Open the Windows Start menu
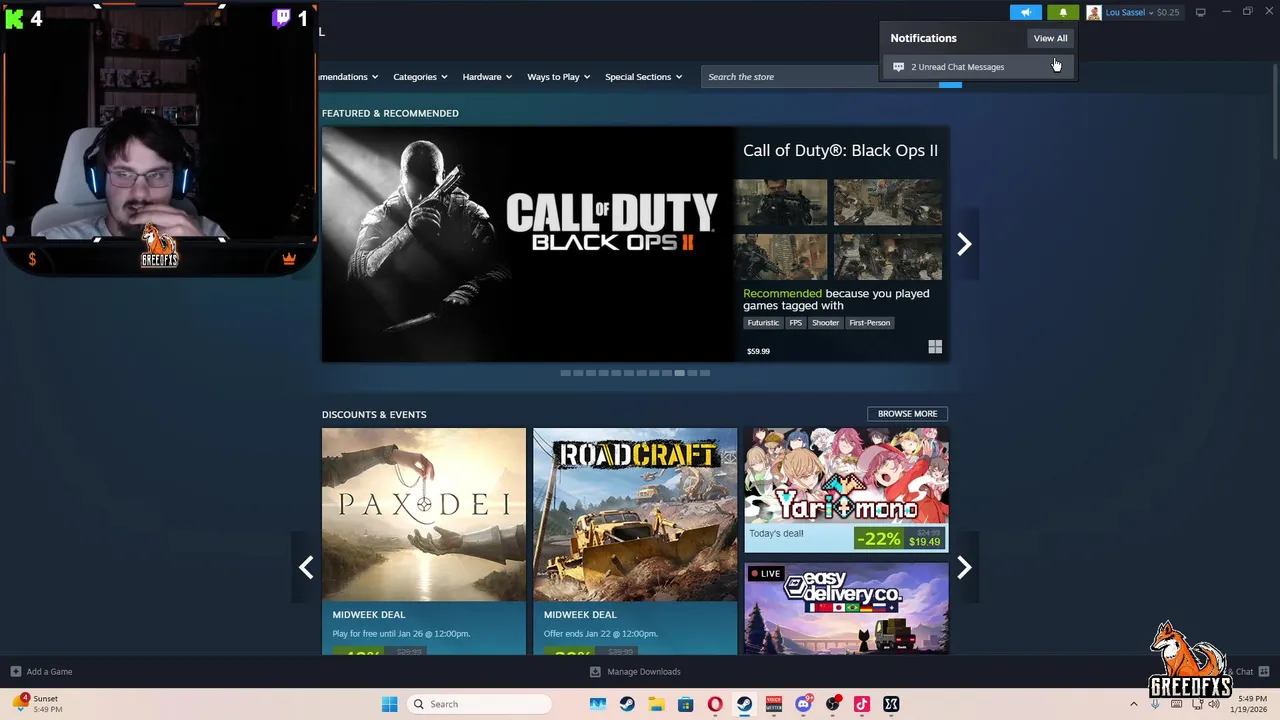 tap(390, 704)
